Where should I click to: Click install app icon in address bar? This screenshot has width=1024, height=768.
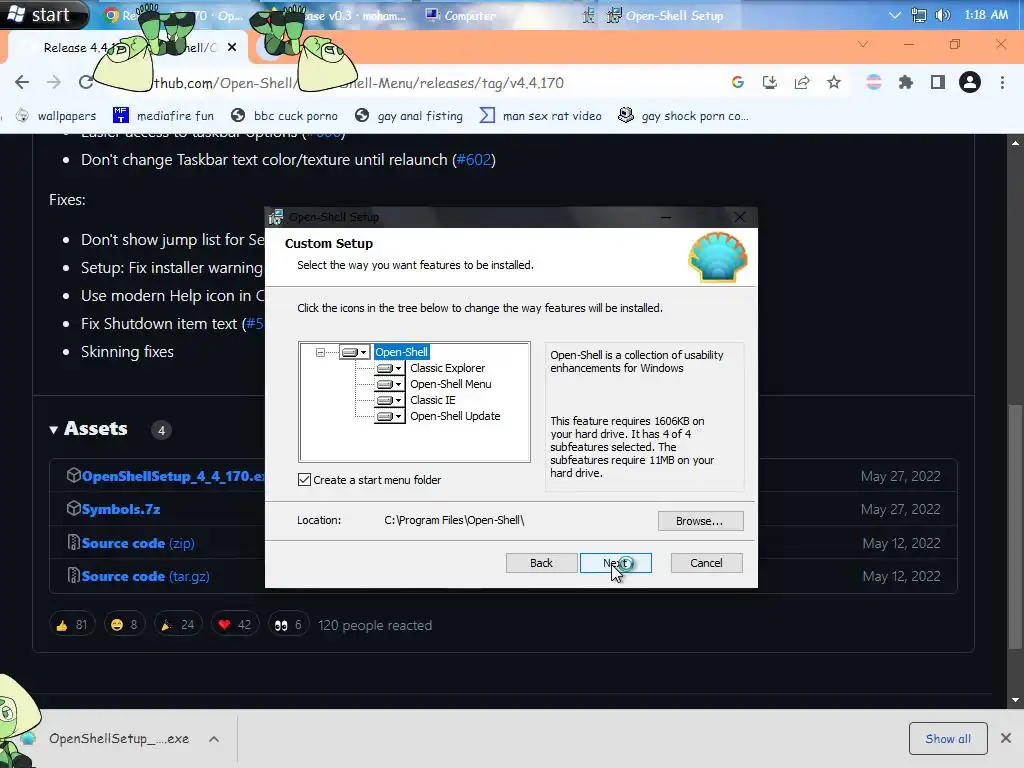(770, 82)
